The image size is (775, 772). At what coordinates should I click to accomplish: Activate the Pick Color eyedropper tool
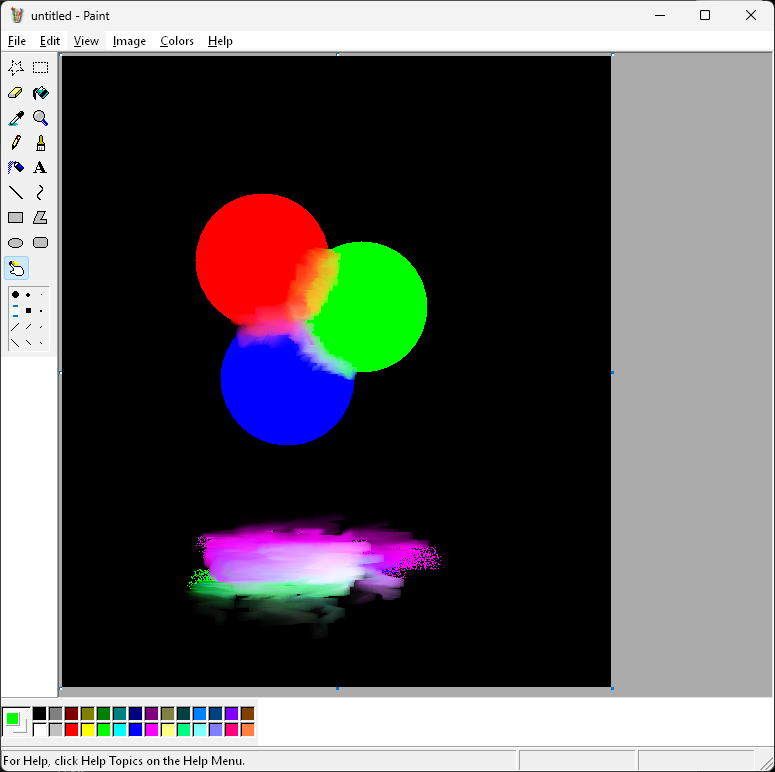pos(16,118)
